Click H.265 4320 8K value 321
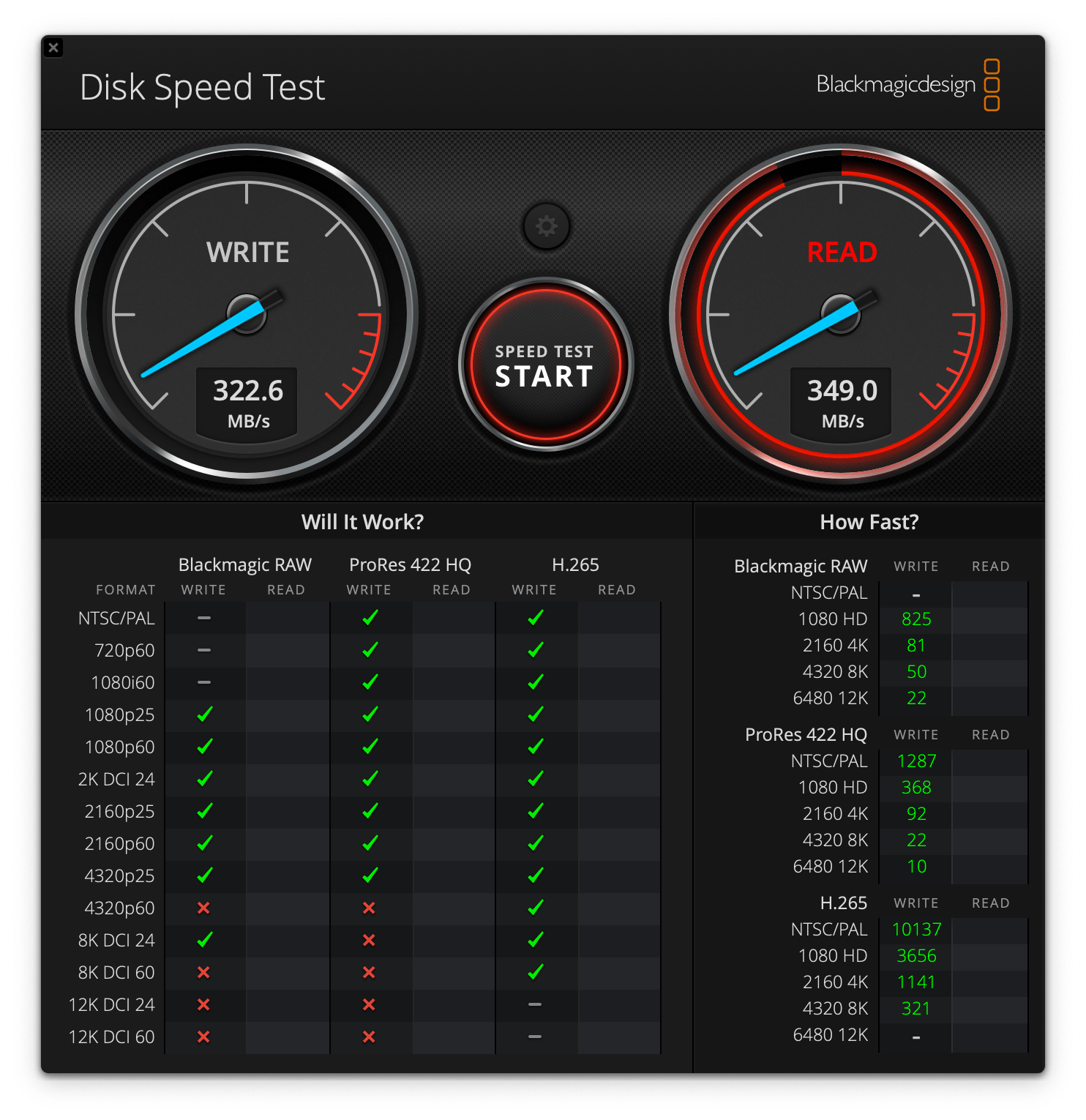 [x=916, y=1009]
